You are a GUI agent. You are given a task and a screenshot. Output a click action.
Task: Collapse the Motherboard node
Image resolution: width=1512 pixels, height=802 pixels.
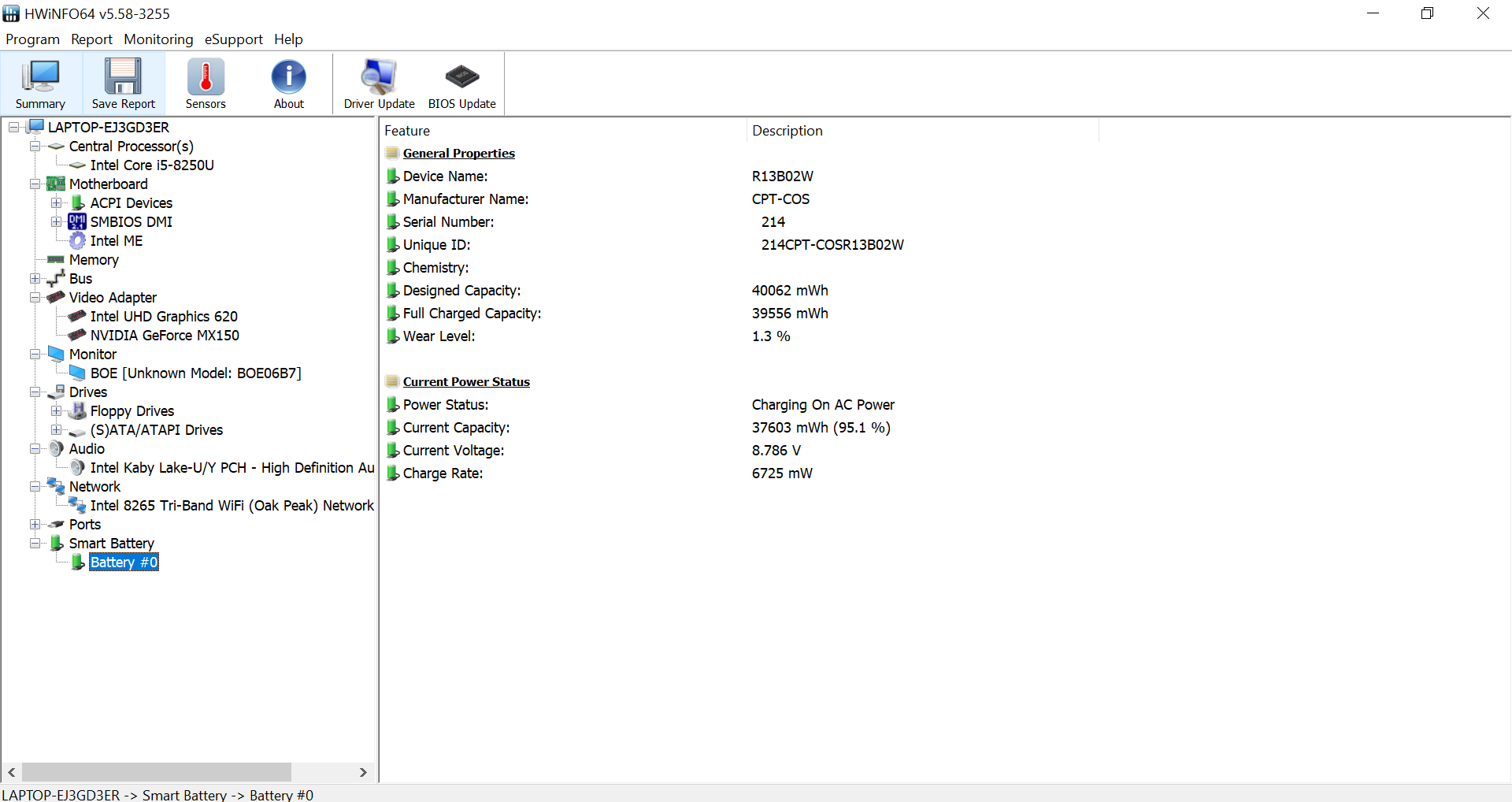(35, 184)
